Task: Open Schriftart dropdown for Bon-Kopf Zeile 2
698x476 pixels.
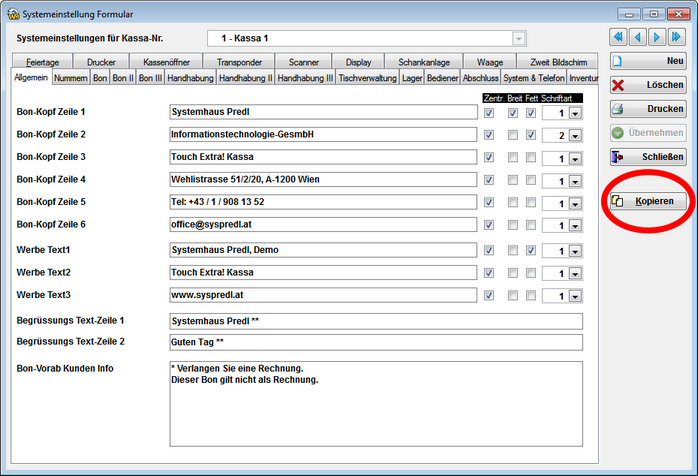Action: [x=575, y=136]
